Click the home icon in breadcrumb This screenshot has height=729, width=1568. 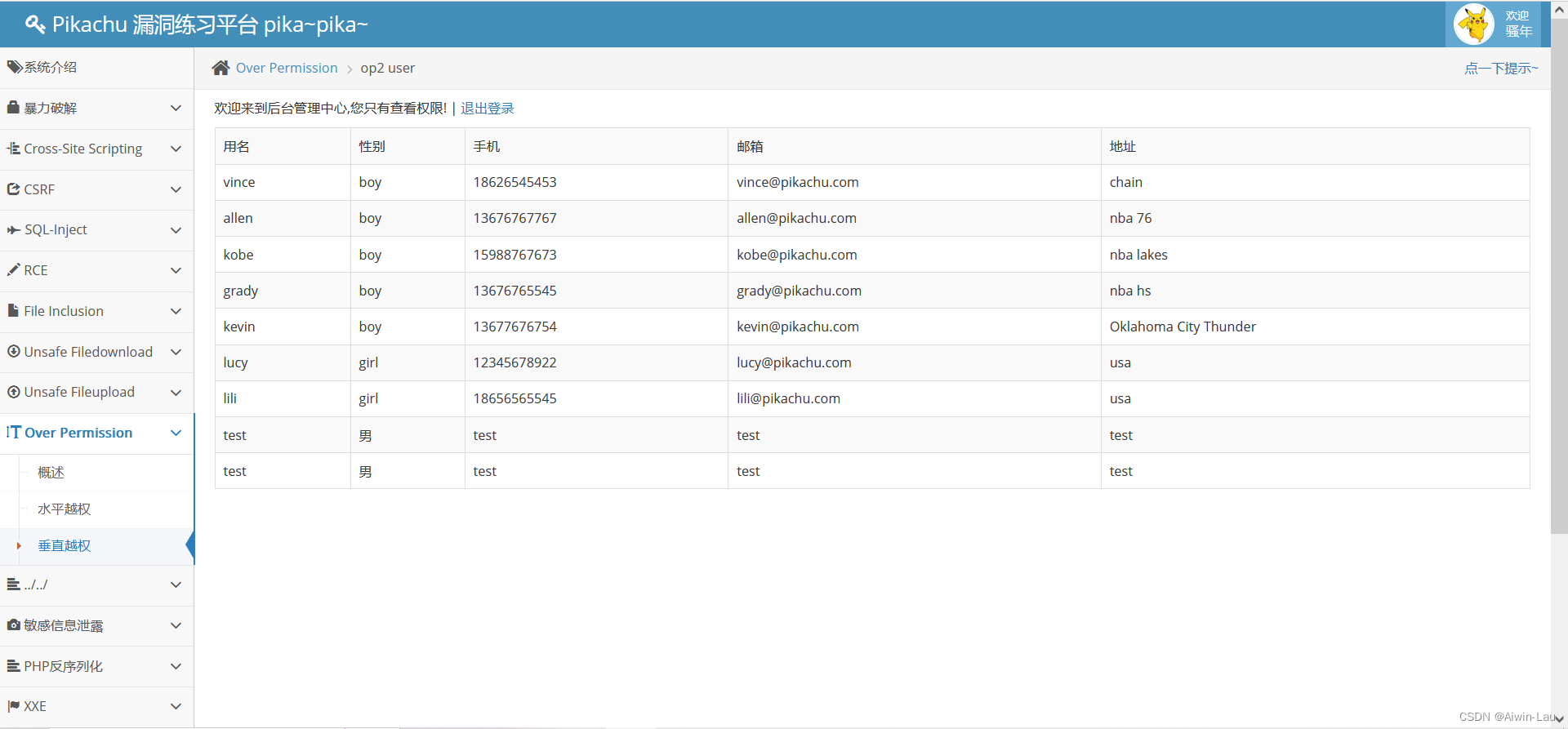[x=220, y=68]
